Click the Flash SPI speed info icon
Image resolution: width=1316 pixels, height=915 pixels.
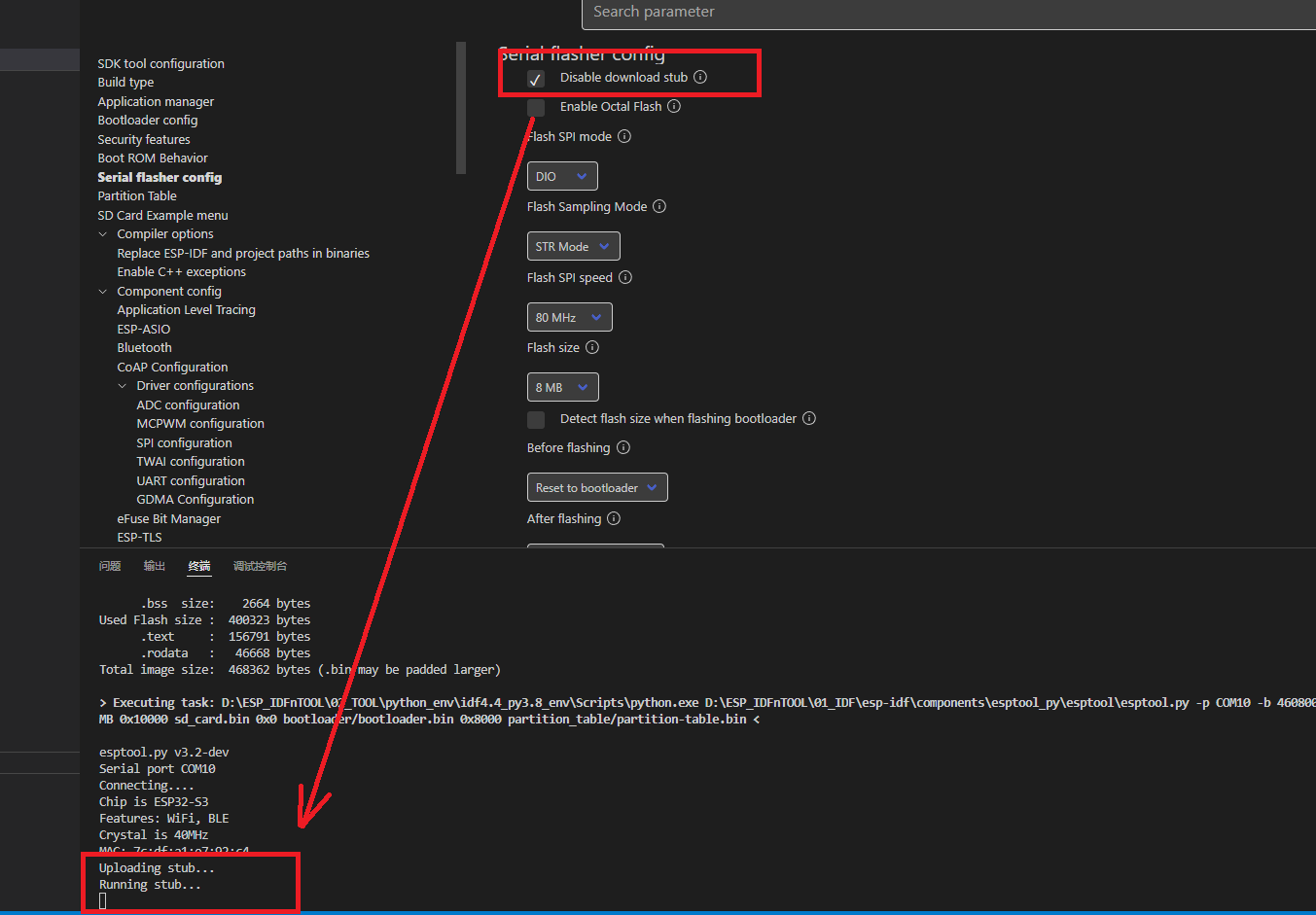tap(624, 277)
